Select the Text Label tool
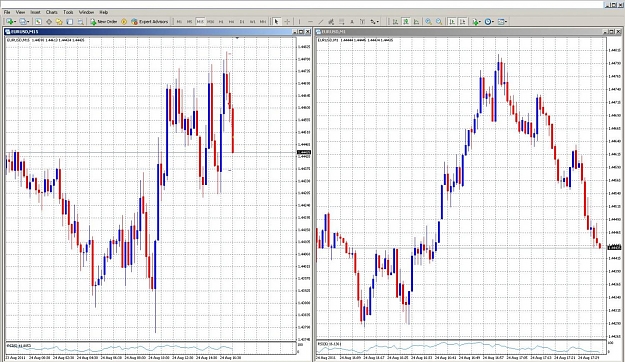The image size is (625, 362). (362, 22)
